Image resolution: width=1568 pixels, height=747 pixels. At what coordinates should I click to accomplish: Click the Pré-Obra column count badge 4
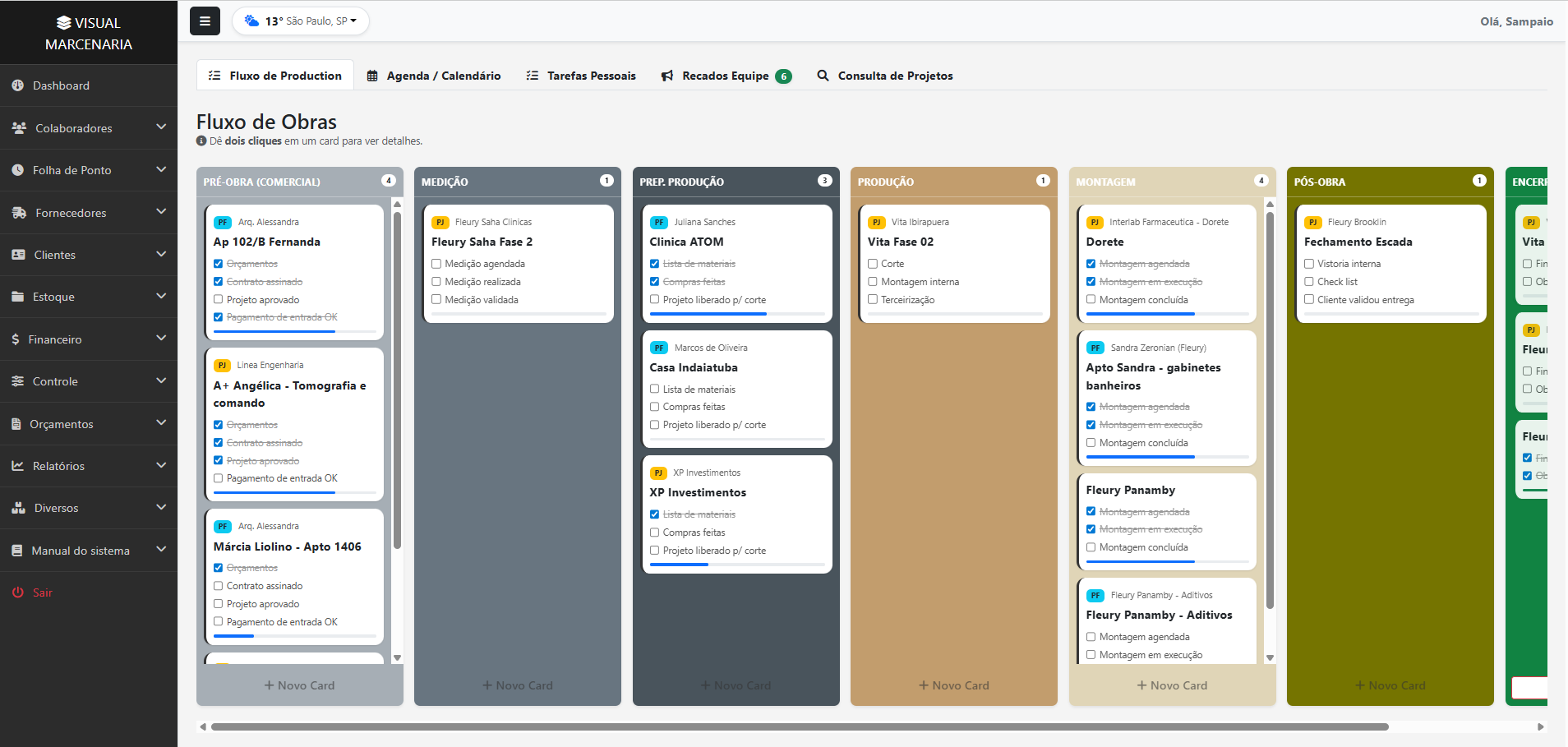(389, 181)
